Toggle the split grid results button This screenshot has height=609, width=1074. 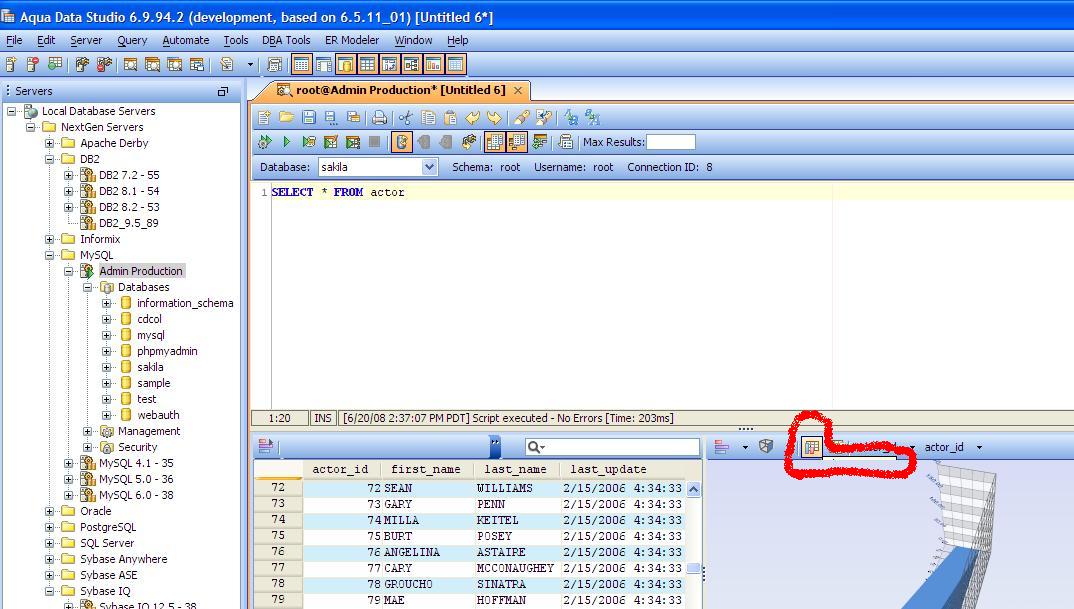[516, 142]
